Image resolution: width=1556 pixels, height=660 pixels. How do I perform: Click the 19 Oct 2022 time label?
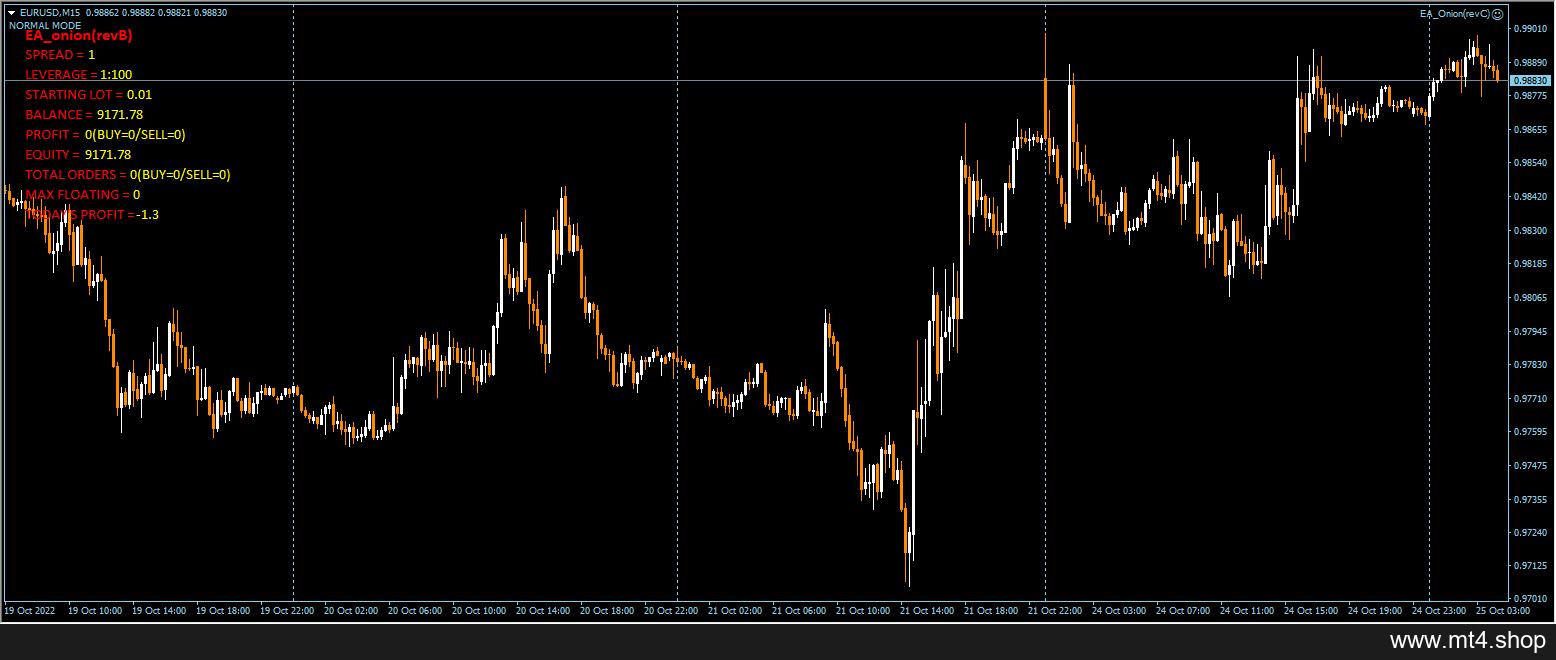(28, 610)
